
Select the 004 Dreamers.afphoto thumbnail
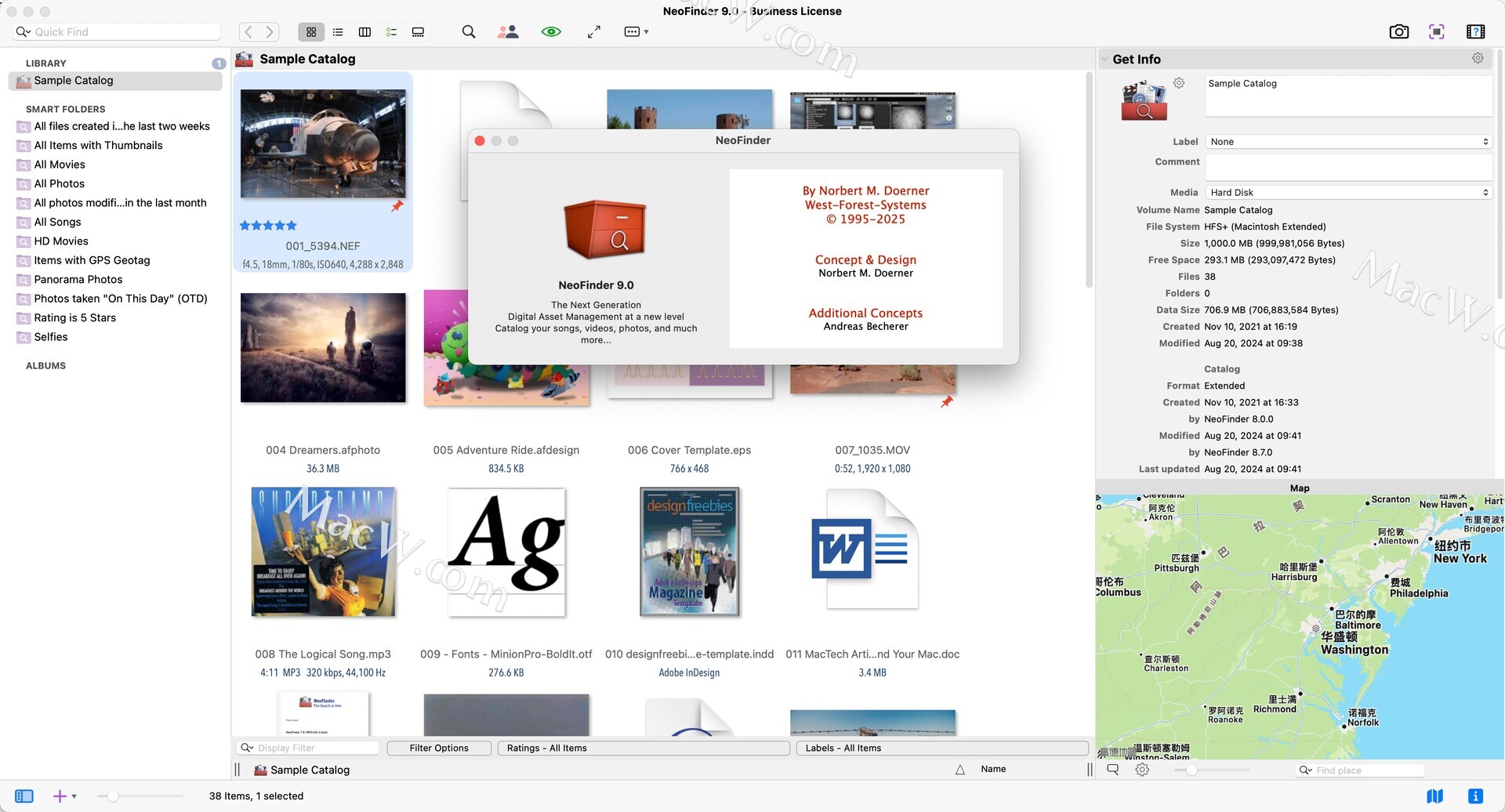323,348
